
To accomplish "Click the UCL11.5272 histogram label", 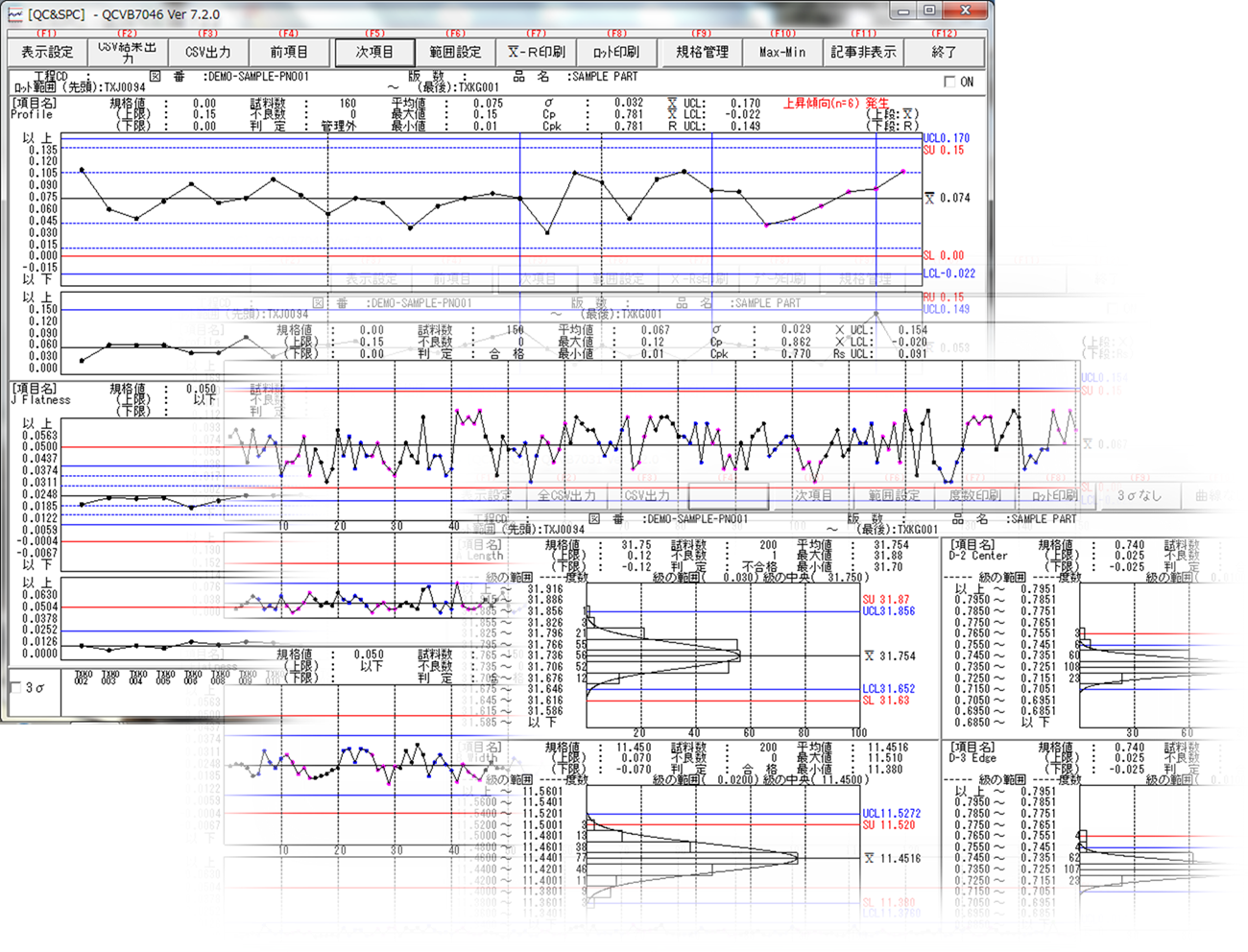I will pos(891,814).
